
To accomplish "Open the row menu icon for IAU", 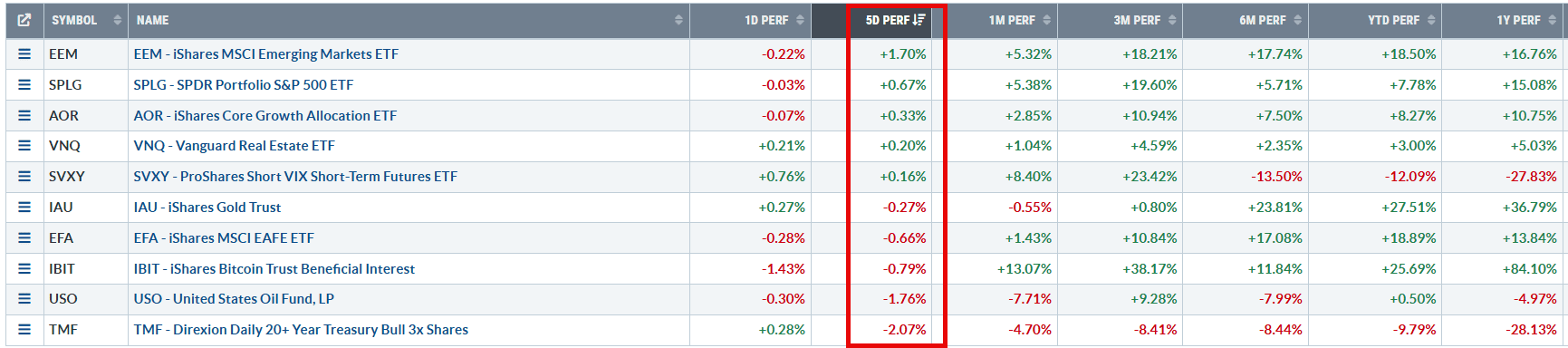I will pyautogui.click(x=24, y=208).
